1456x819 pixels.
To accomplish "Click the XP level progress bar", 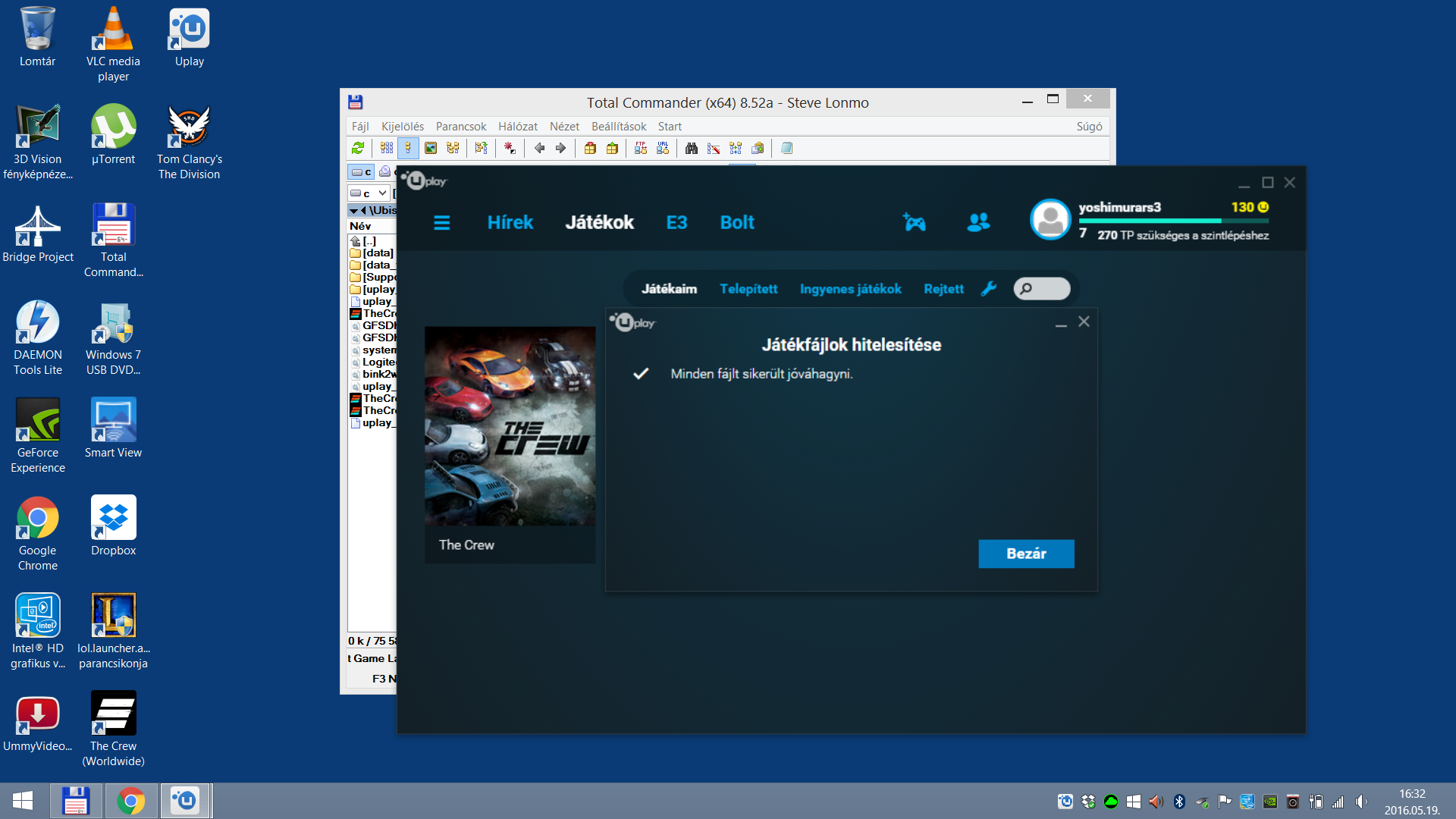I will coord(1172,221).
